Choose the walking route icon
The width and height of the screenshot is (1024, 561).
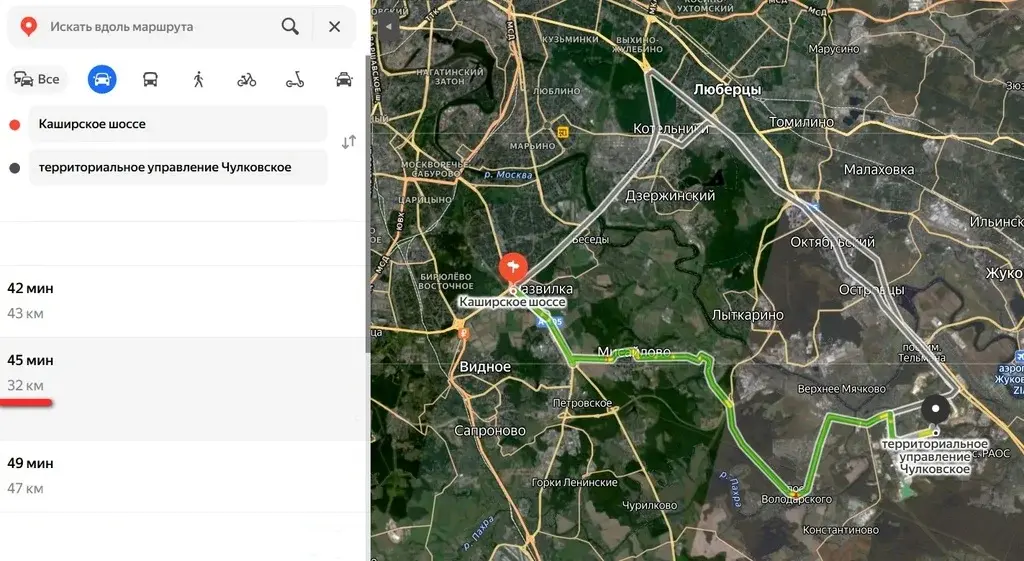coord(198,80)
